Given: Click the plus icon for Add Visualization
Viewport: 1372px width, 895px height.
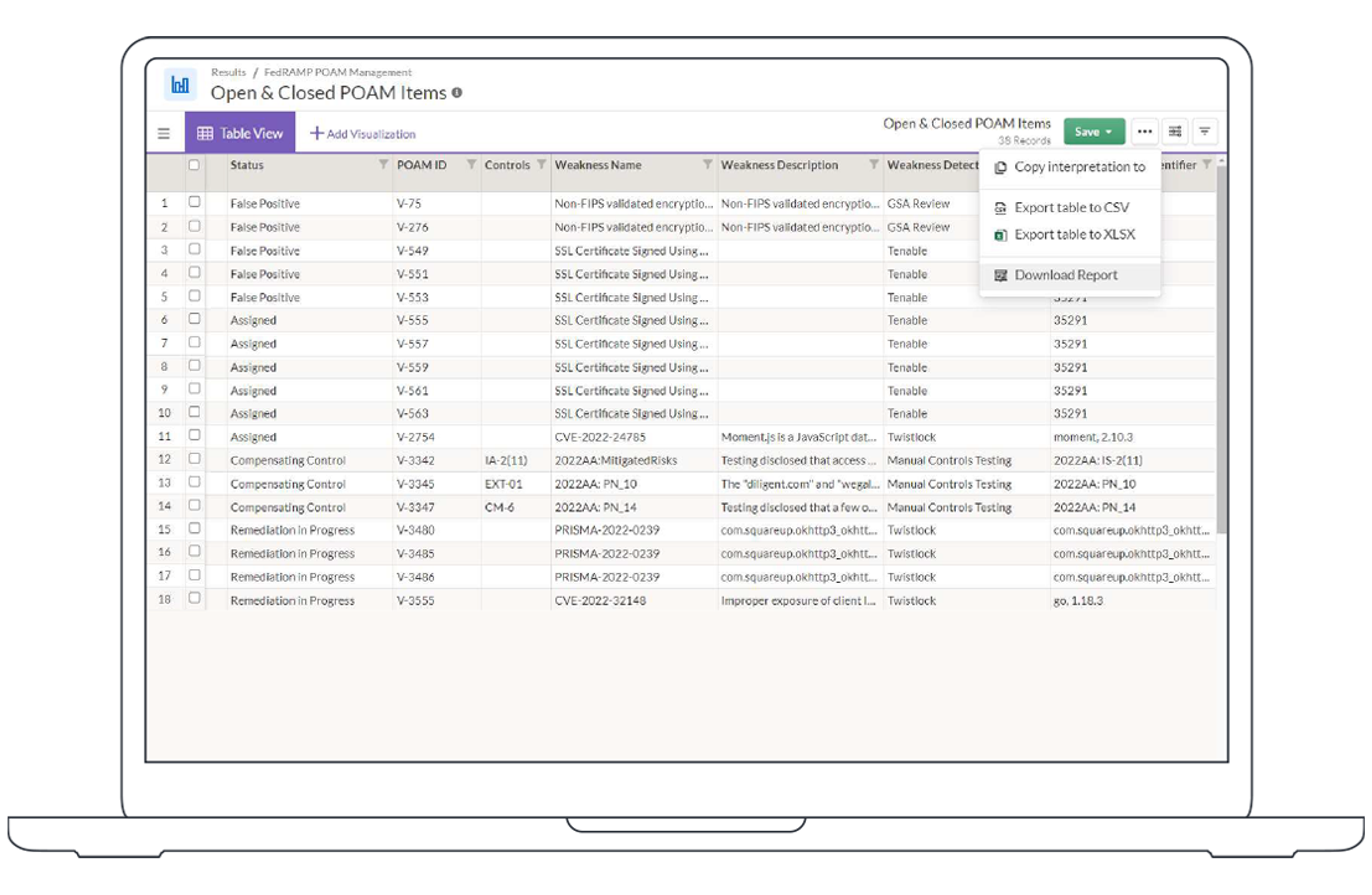Looking at the screenshot, I should tap(317, 133).
